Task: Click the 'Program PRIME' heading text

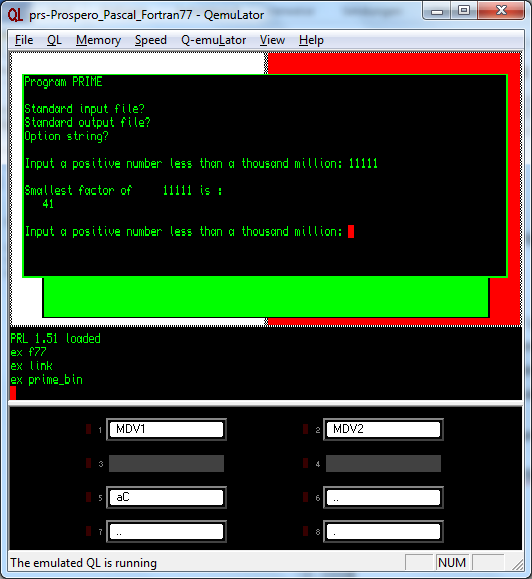Action: pyautogui.click(x=63, y=82)
